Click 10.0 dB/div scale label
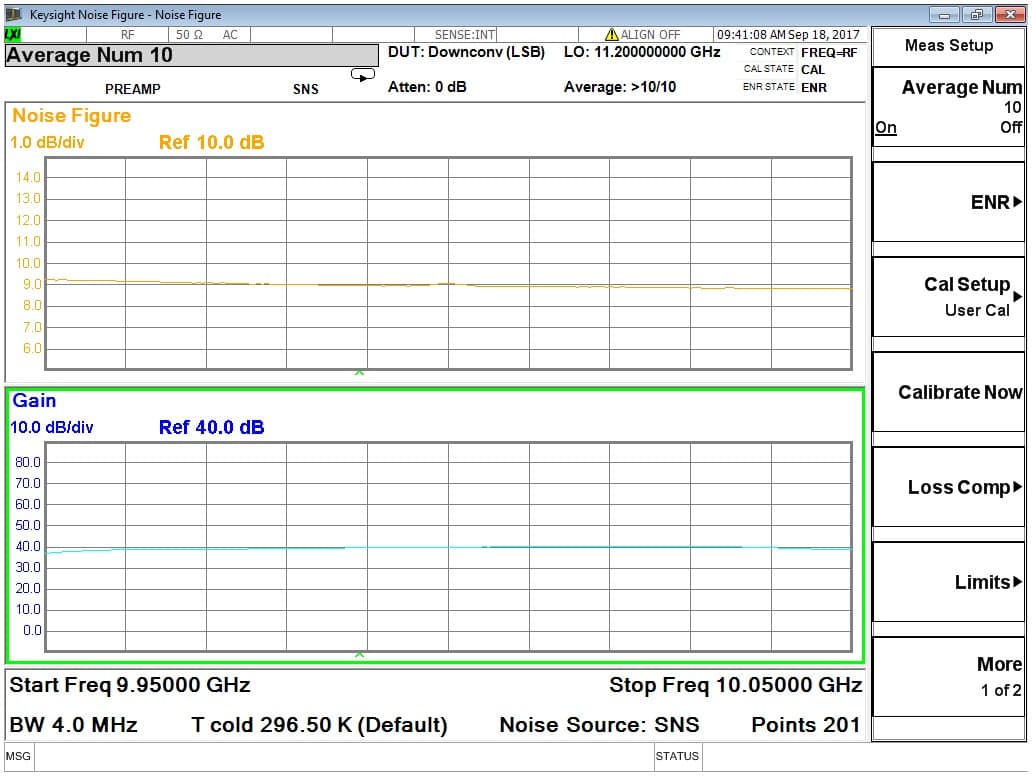Viewport: 1032px width, 776px height. [x=51, y=427]
